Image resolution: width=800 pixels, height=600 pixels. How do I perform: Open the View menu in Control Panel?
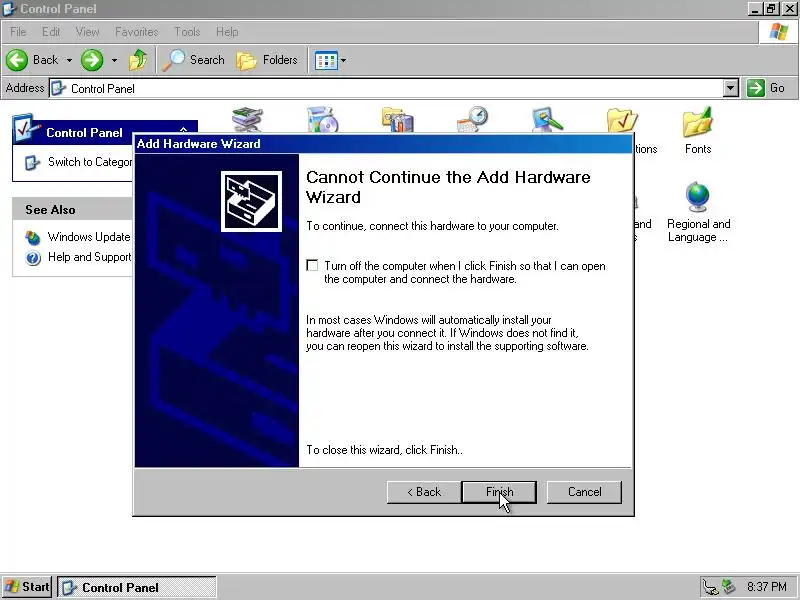(x=87, y=32)
